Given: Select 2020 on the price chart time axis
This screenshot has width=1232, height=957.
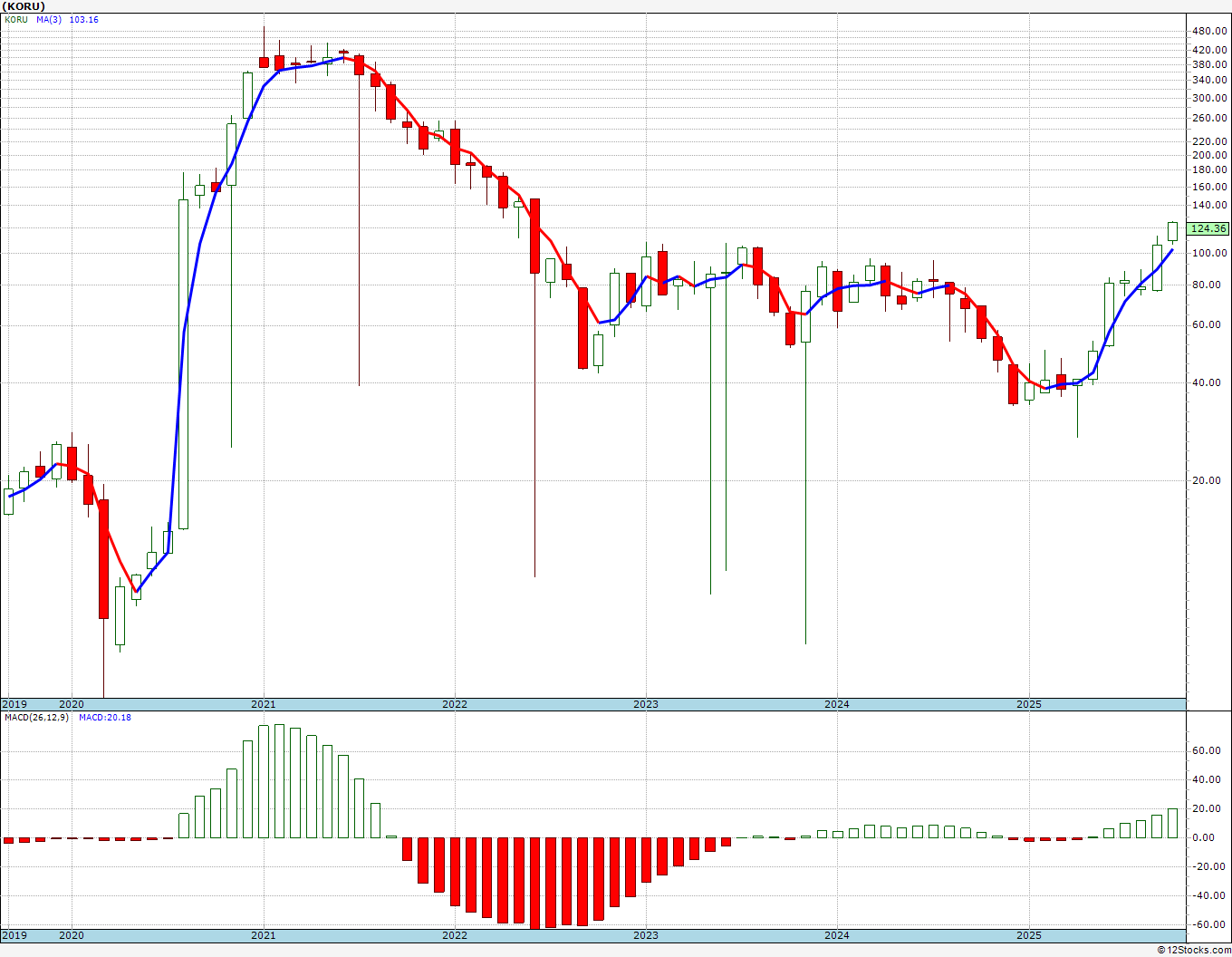Looking at the screenshot, I should 72,704.
